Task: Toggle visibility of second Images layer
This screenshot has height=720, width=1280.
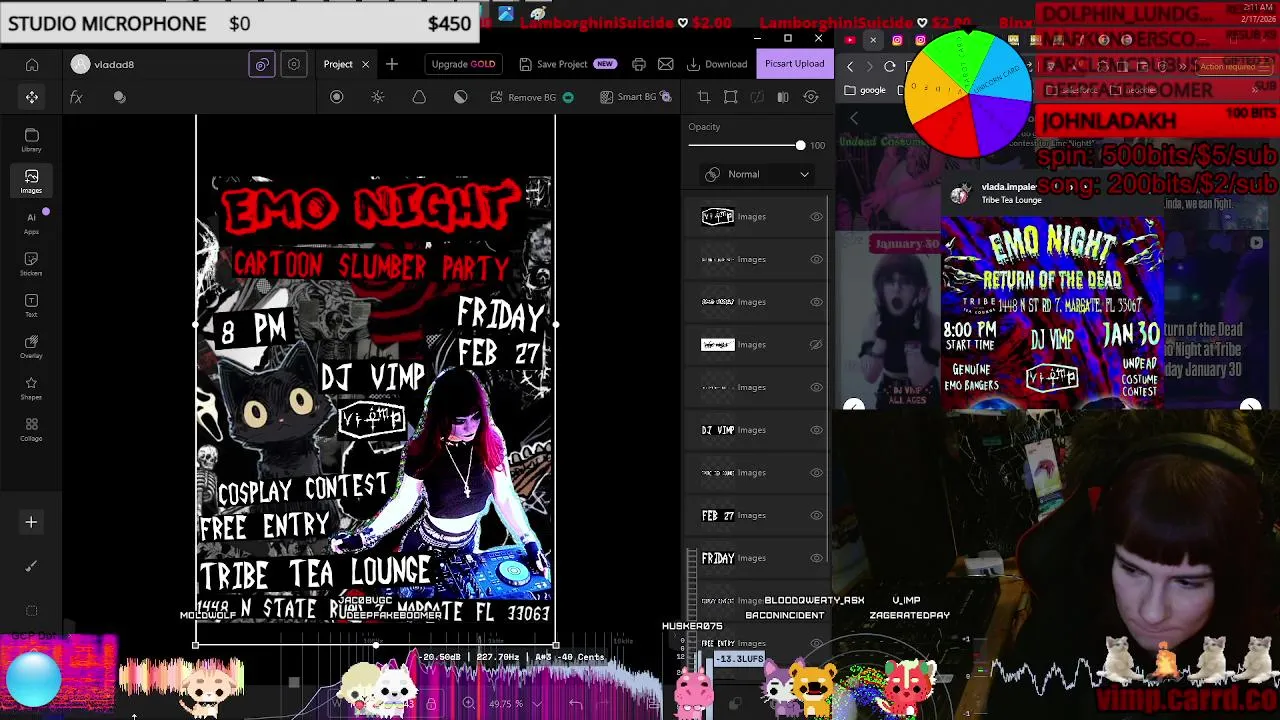Action: pyautogui.click(x=816, y=260)
